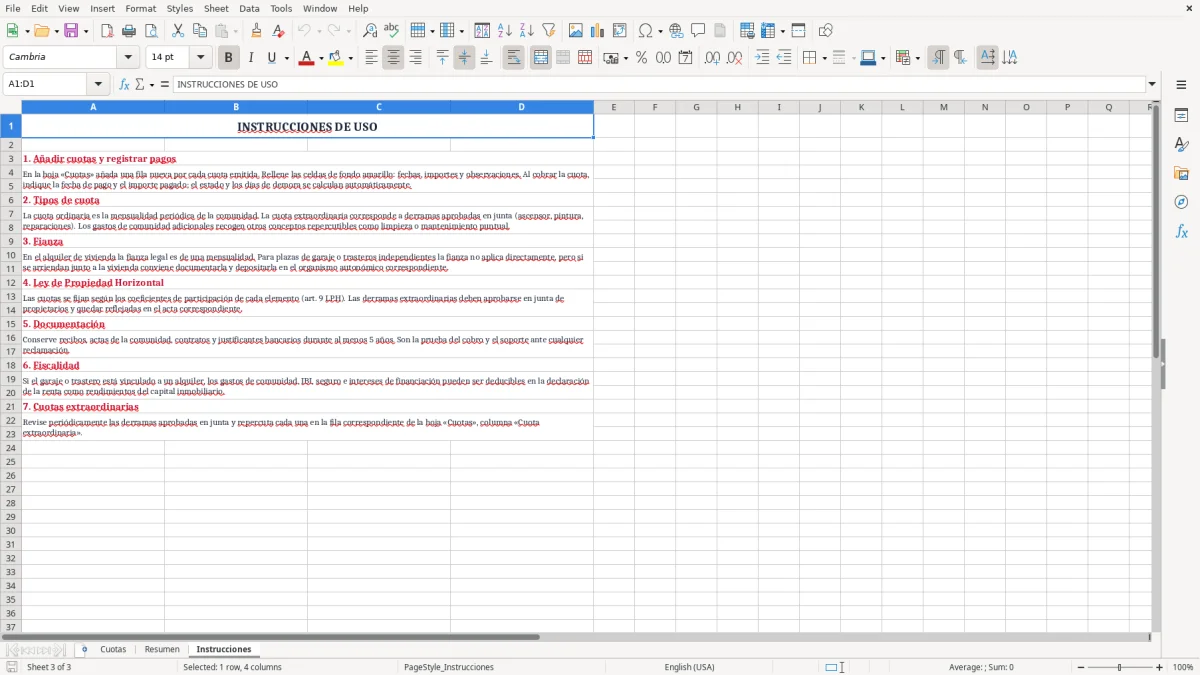1200x675 pixels.
Task: Insert a comment
Action: coord(698,31)
